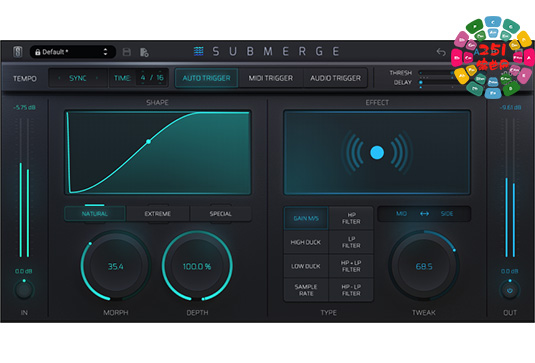Click the left arrow beside SYNC
The width and height of the screenshot is (535, 363).
(59, 78)
